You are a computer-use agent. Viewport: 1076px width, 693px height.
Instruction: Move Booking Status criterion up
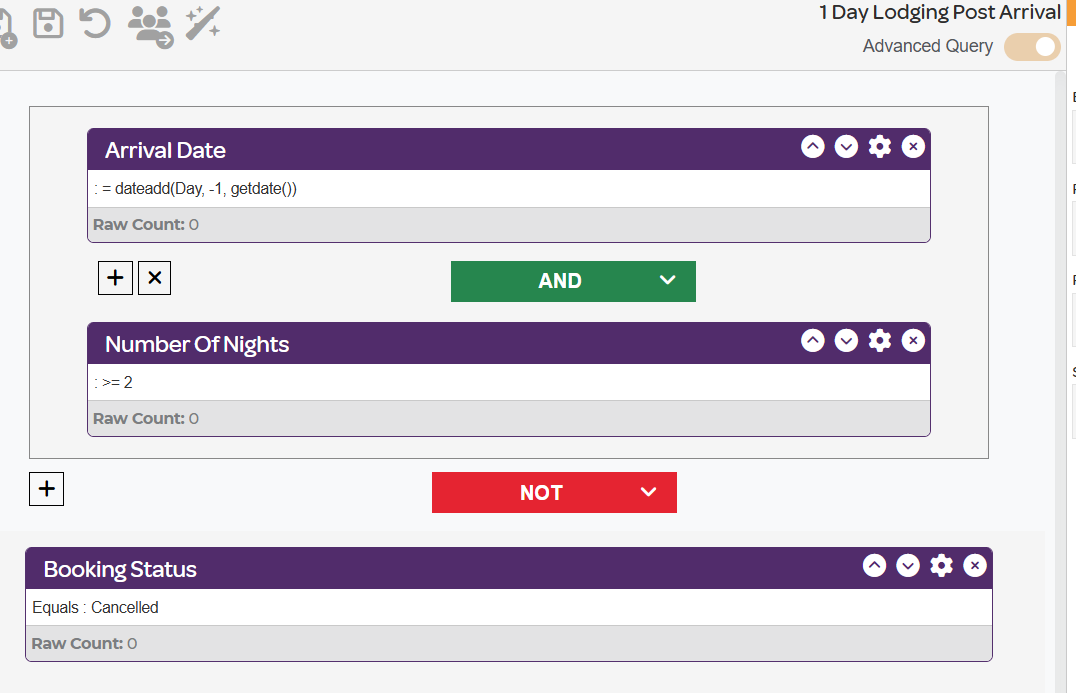point(874,565)
